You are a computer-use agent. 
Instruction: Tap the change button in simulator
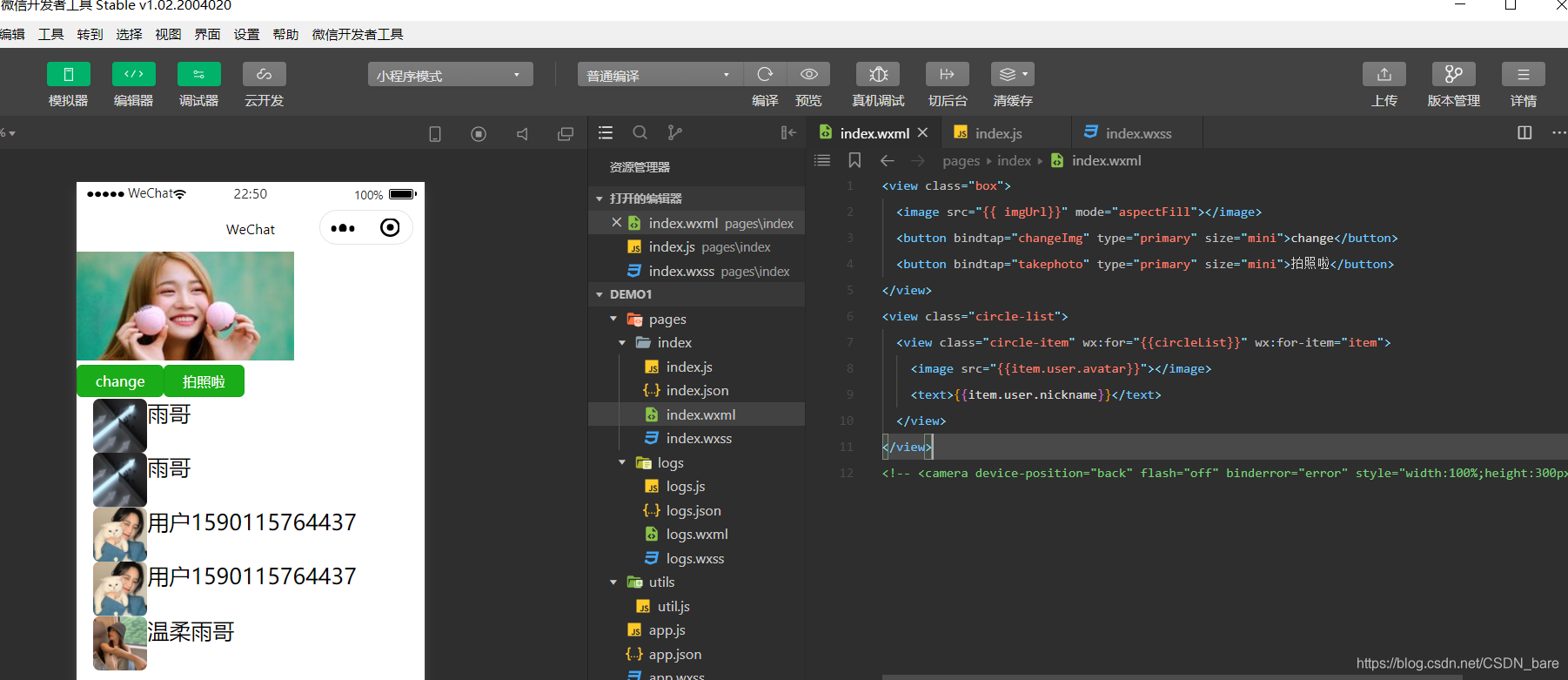(x=120, y=381)
